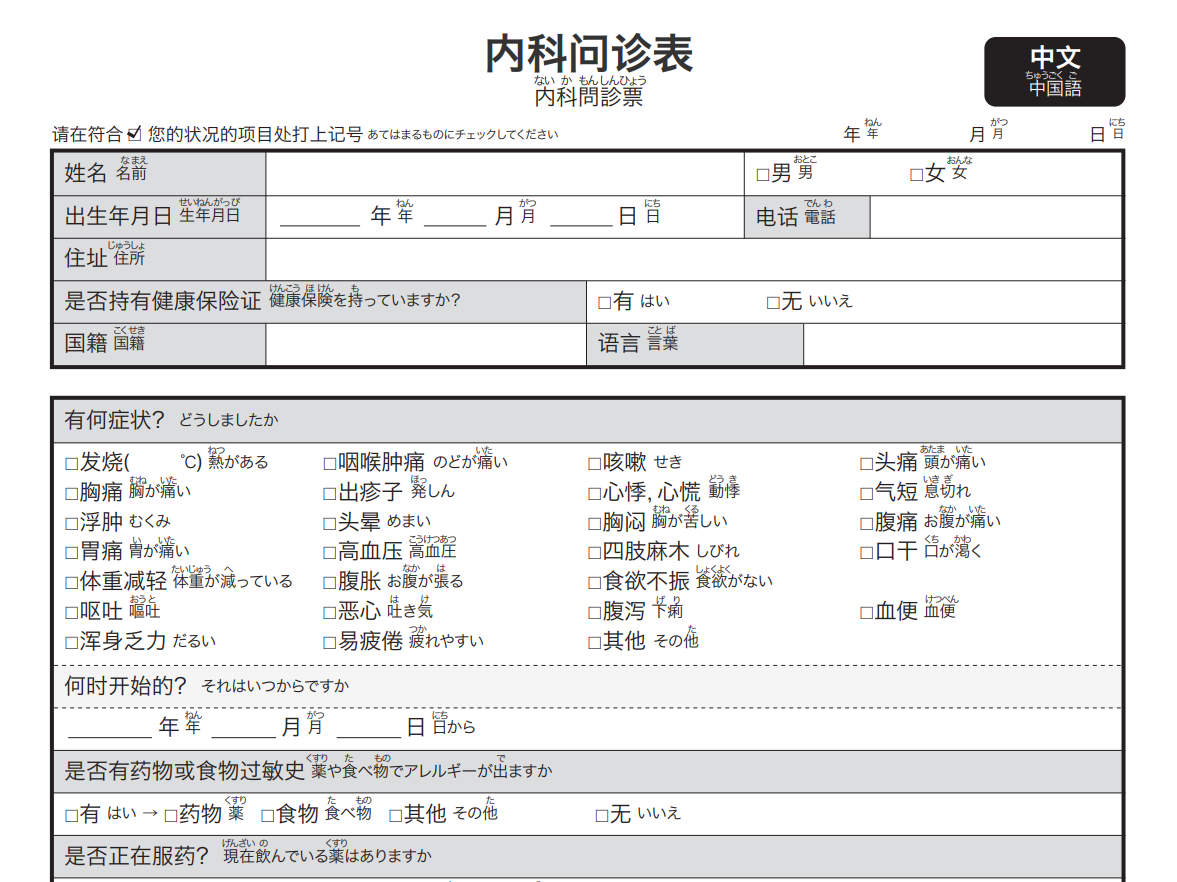Viewport: 1177px width, 882px height.
Task: Check the 高血压 high blood pressure box
Action: tap(330, 553)
